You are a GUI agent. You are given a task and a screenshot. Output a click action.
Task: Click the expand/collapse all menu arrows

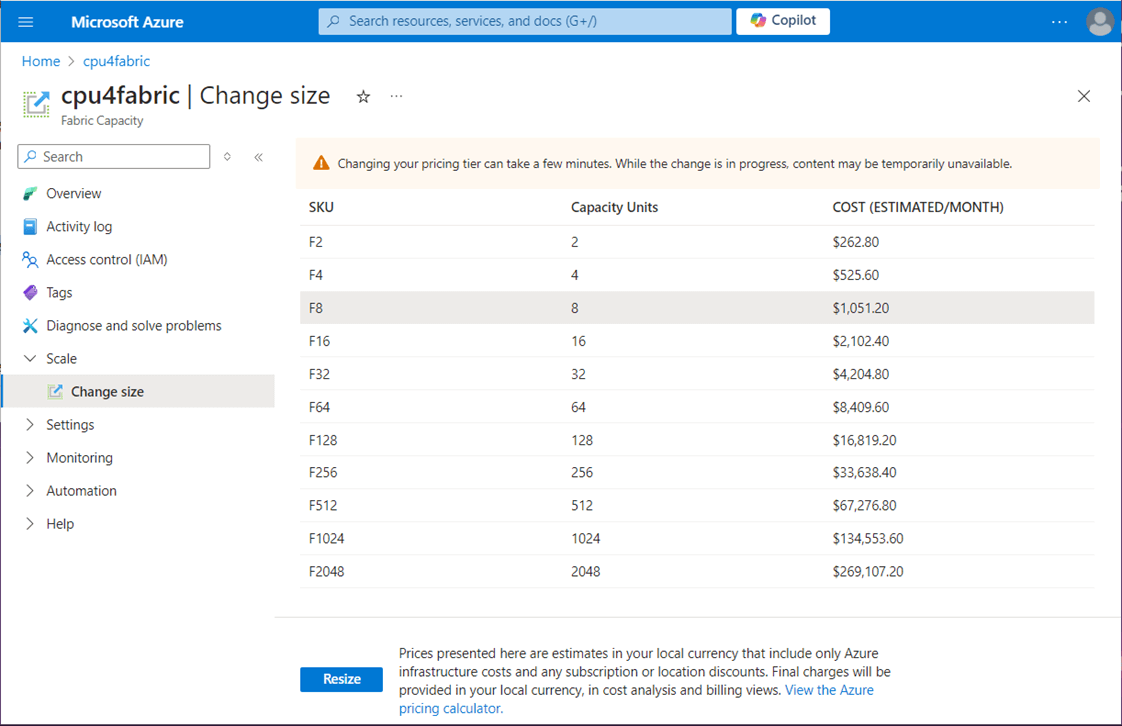228,157
